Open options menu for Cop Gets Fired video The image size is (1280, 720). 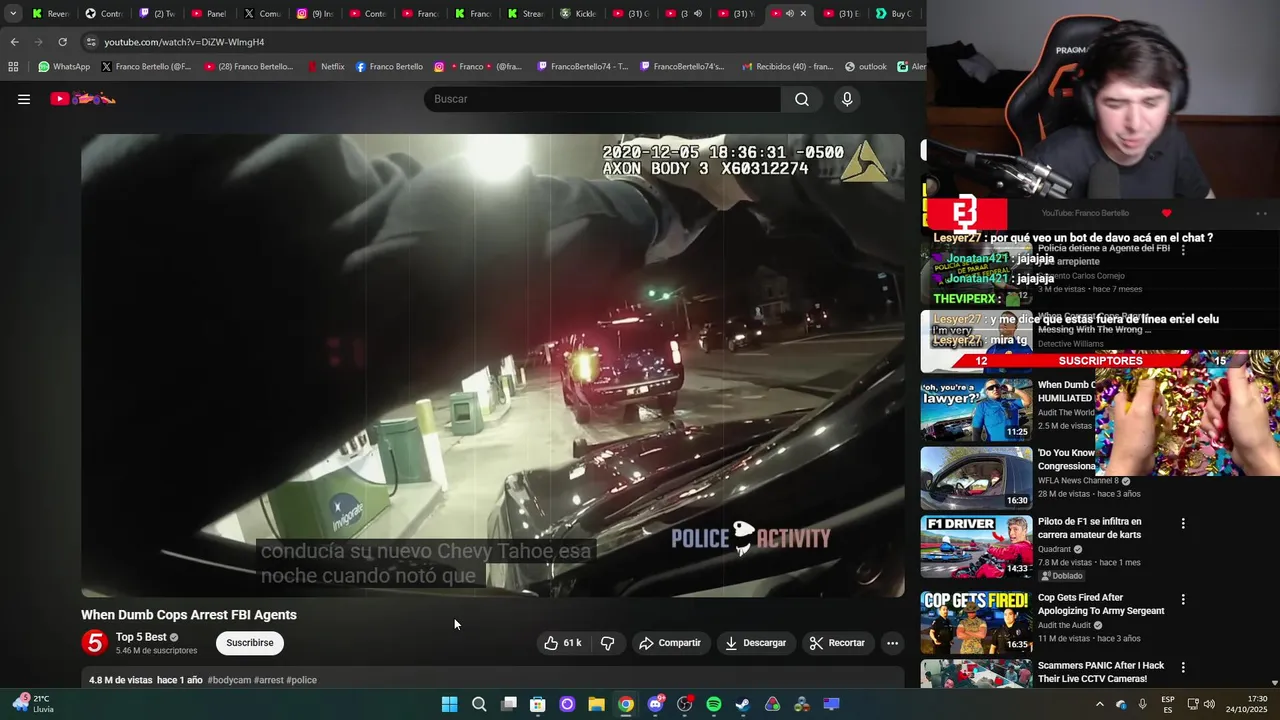click(x=1183, y=599)
